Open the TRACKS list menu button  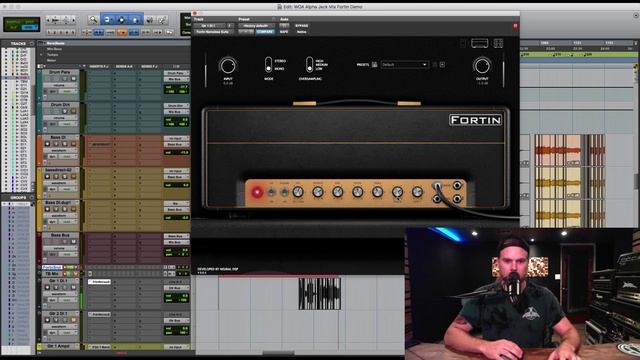pyautogui.click(x=31, y=43)
